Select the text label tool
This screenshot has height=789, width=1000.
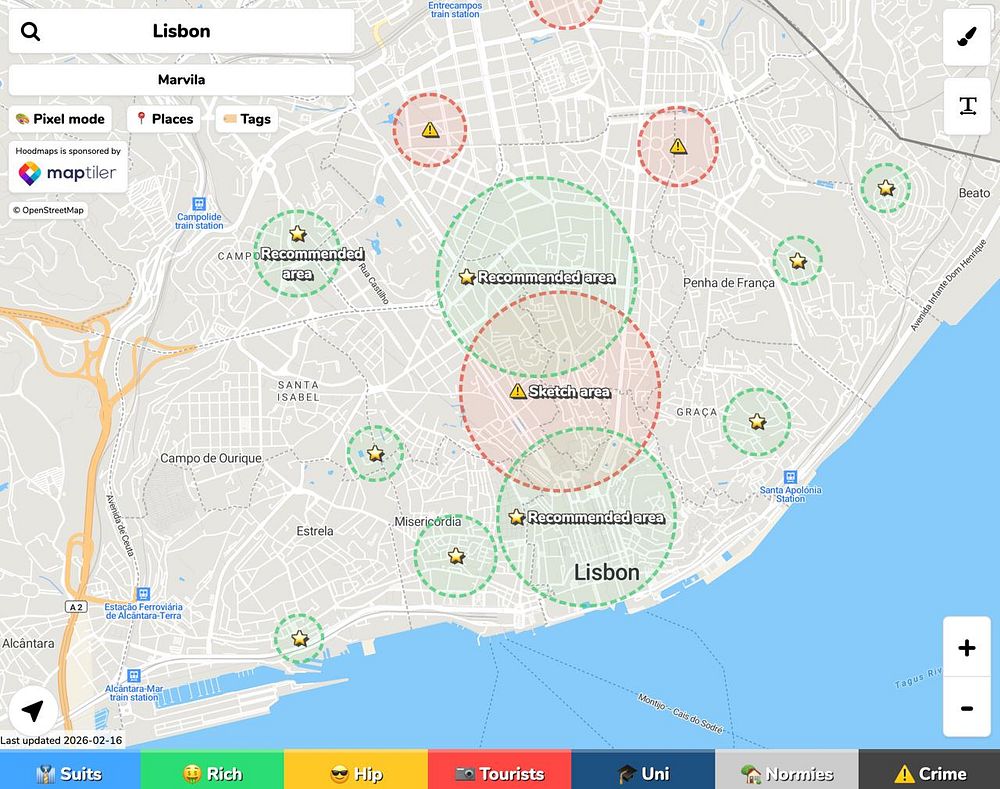tap(967, 106)
